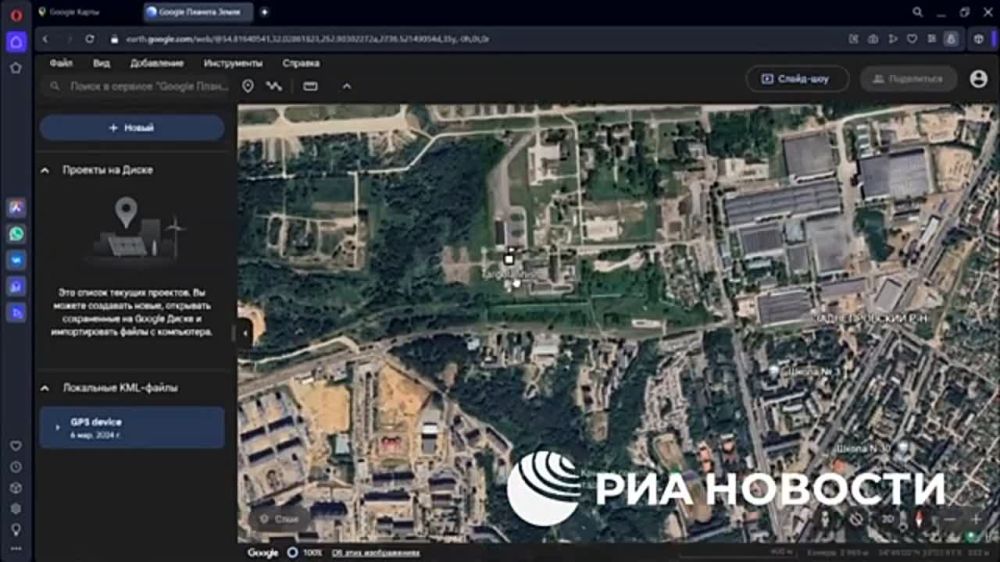The image size is (1000, 562).
Task: Open the Google account avatar
Action: [978, 79]
